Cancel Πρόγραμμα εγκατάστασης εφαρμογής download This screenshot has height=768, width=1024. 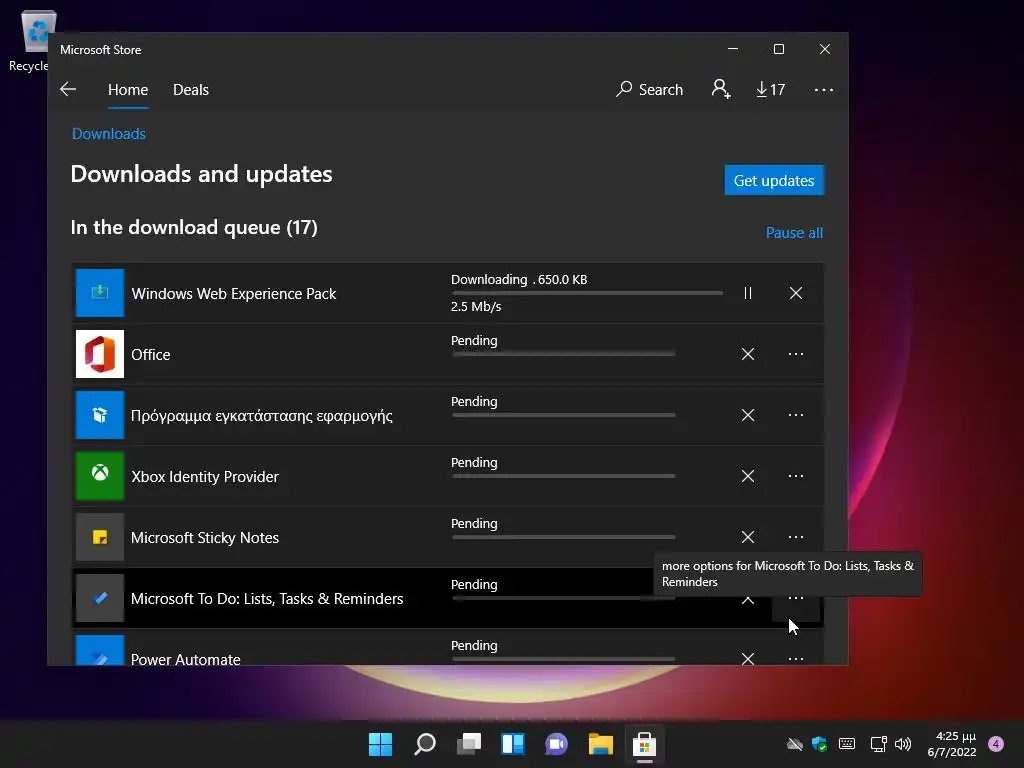(748, 415)
